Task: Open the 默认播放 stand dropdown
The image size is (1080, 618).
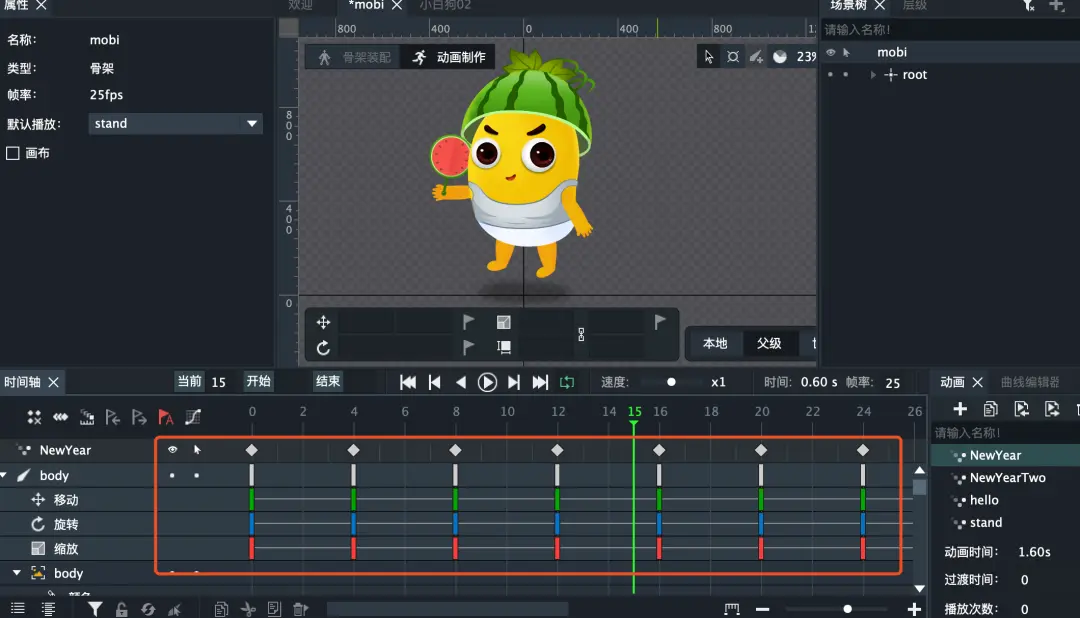Action: click(x=176, y=123)
